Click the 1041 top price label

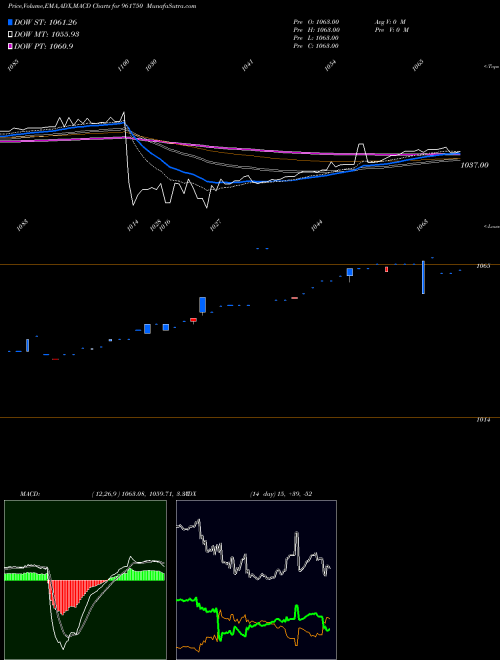pos(248,65)
